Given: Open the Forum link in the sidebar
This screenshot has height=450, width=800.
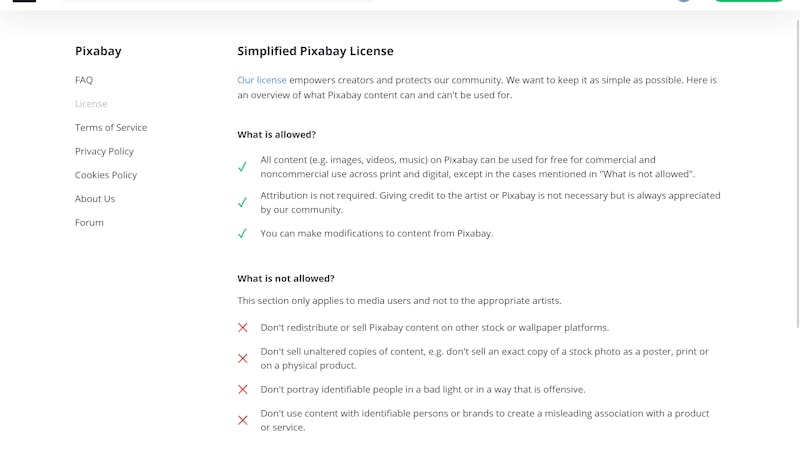Looking at the screenshot, I should pyautogui.click(x=89, y=222).
